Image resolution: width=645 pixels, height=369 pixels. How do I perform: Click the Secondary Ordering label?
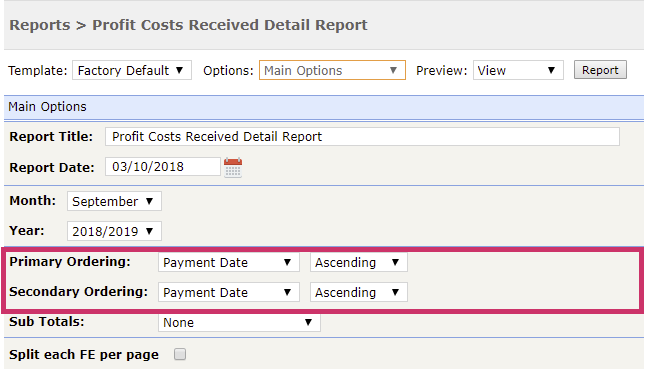point(79,292)
